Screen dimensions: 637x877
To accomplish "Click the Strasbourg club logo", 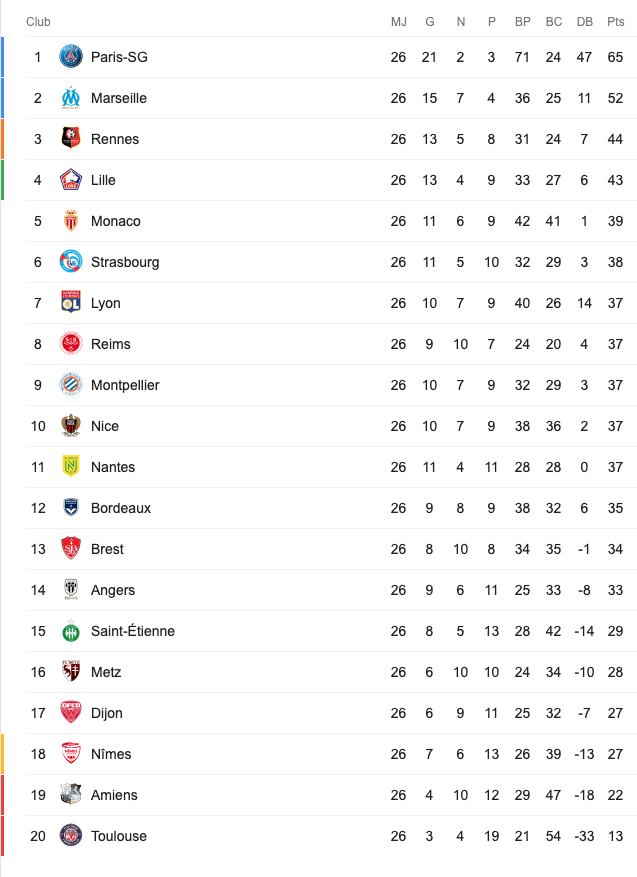I will tap(70, 262).
